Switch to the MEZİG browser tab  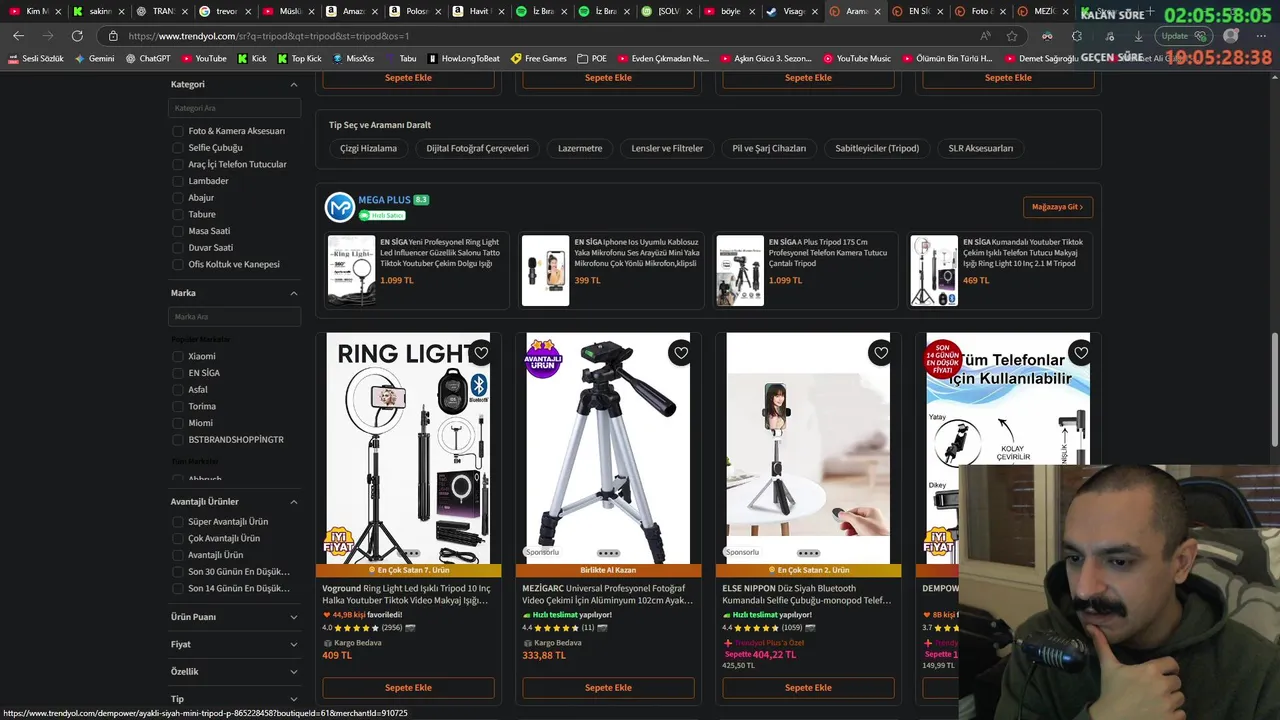pos(1042,11)
